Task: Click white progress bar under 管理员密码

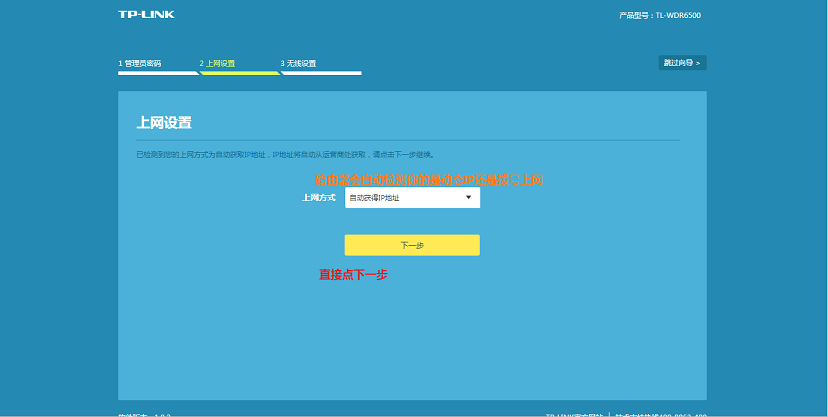Action: click(158, 72)
